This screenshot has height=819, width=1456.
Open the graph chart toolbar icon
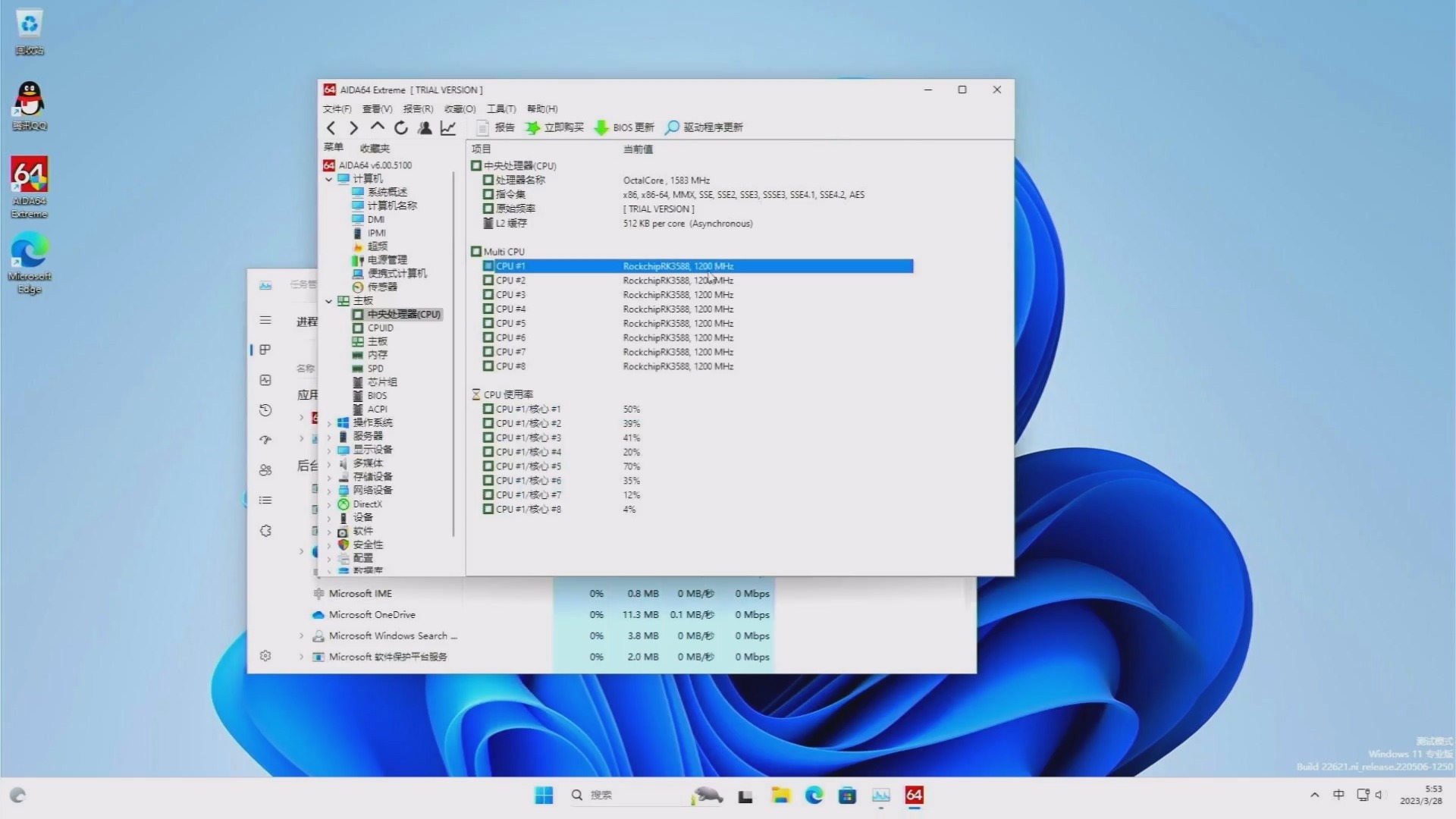click(x=448, y=127)
